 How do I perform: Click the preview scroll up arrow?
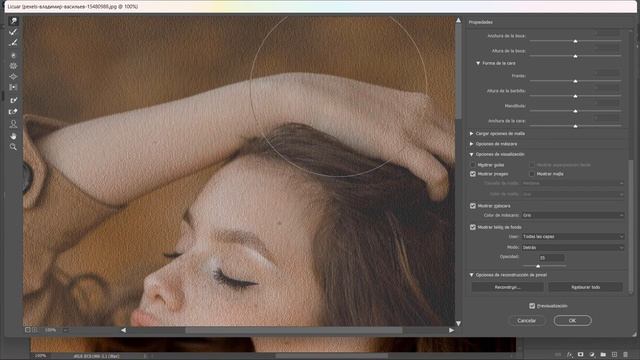click(458, 20)
